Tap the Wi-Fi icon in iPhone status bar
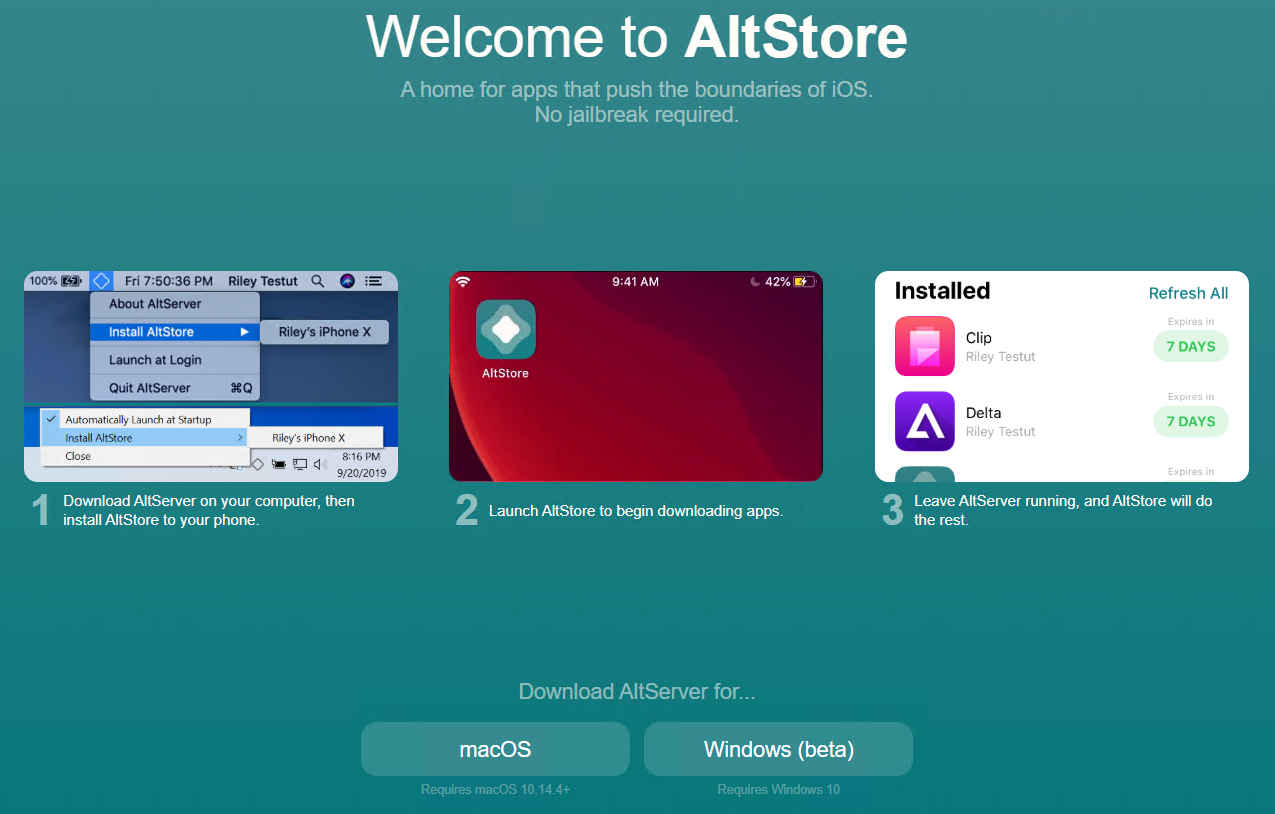1275x814 pixels. tap(463, 281)
